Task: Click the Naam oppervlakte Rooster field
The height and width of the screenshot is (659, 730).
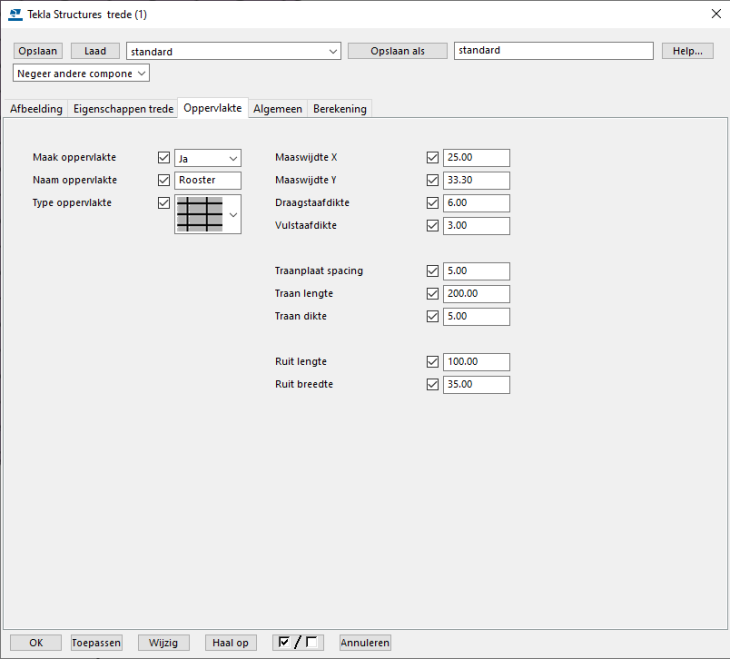Action: [208, 180]
